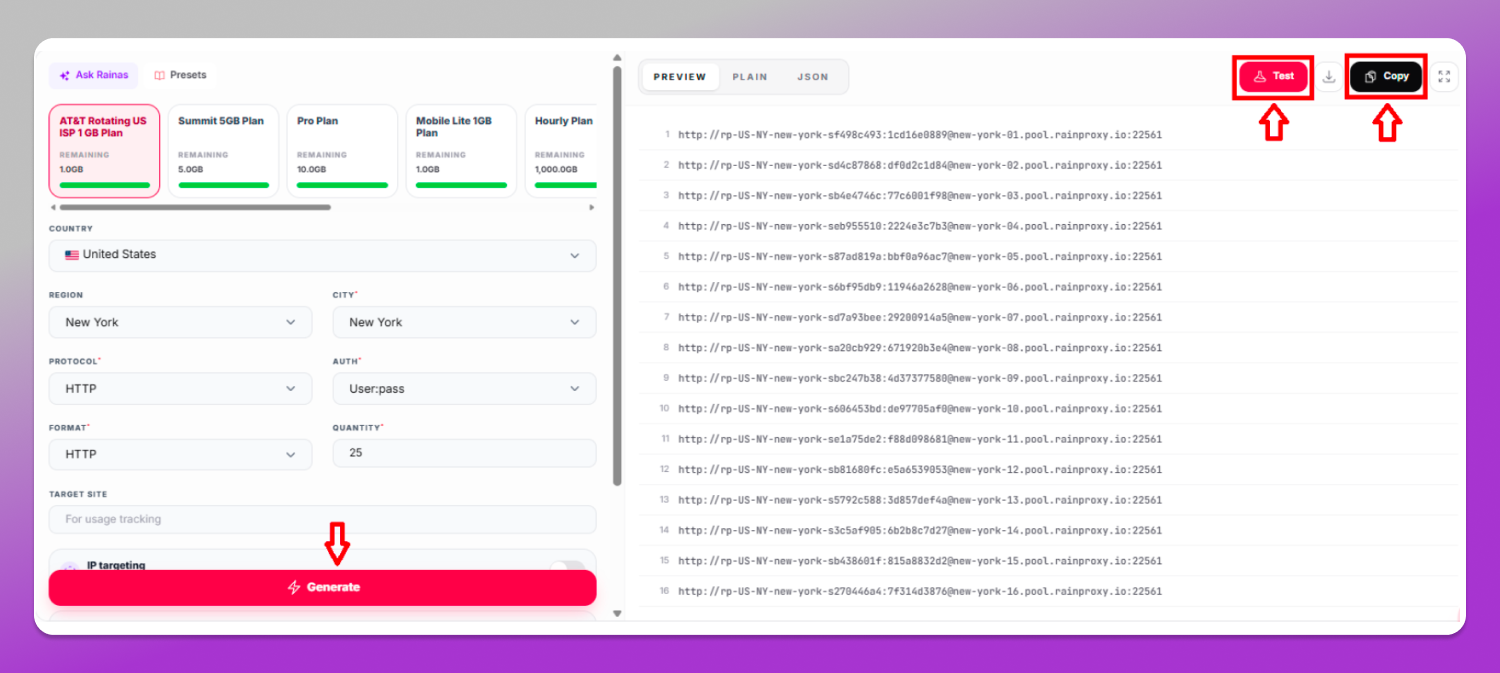The height and width of the screenshot is (673, 1500).
Task: Open the Protocol dropdown
Action: tap(180, 388)
